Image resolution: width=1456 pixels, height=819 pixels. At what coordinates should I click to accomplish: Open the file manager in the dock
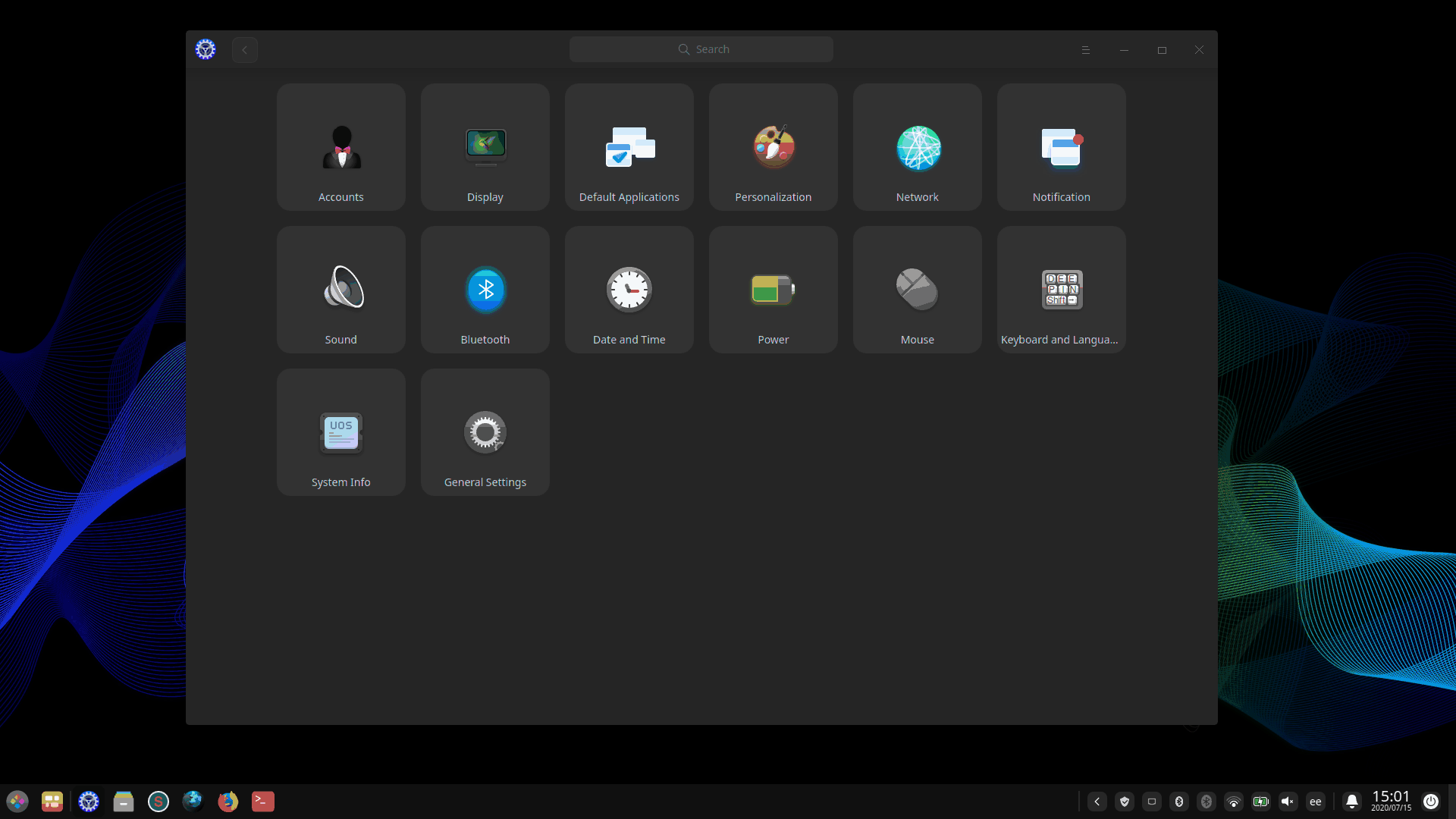click(x=124, y=802)
